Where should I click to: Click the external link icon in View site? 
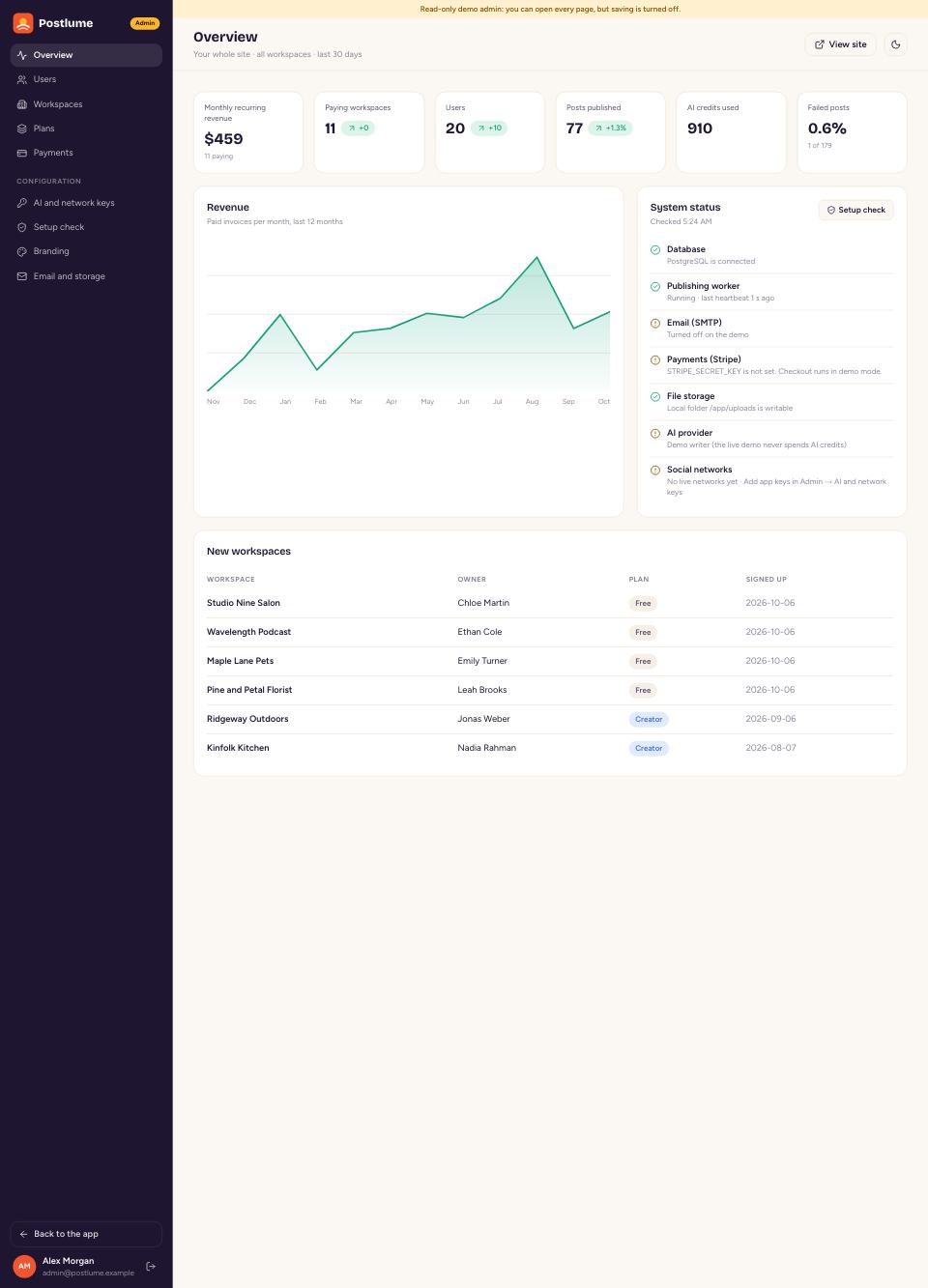point(820,44)
